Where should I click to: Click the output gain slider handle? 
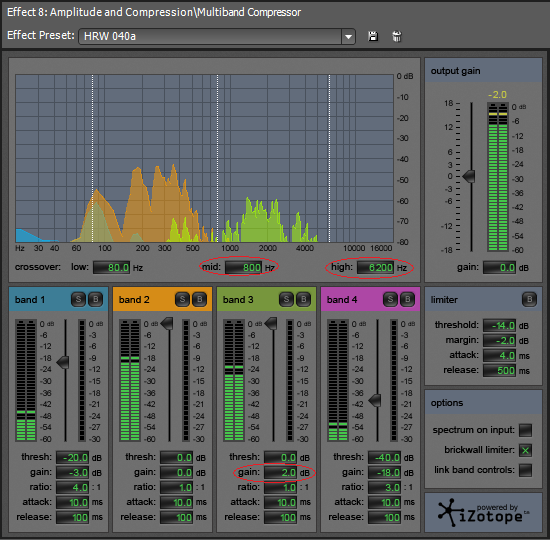[x=469, y=176]
